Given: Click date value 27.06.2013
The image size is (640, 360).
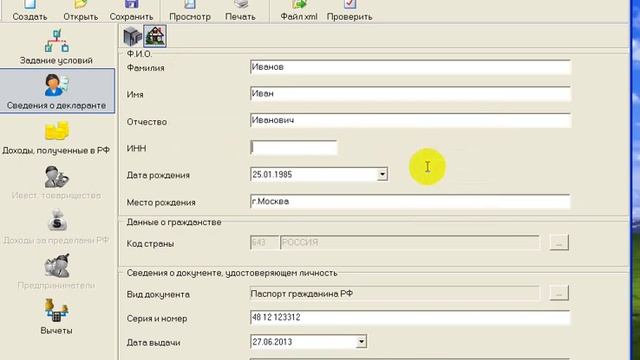Looking at the screenshot, I should pos(272,342).
